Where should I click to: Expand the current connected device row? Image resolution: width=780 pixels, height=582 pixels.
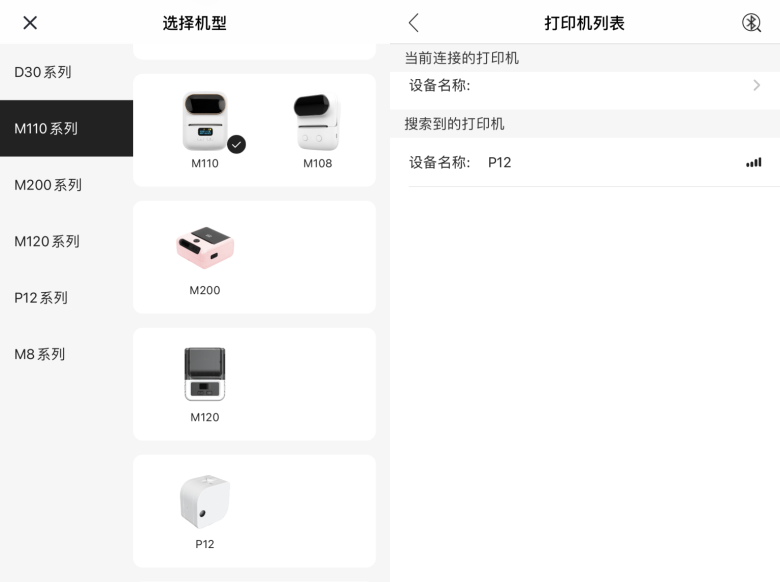[x=585, y=86]
